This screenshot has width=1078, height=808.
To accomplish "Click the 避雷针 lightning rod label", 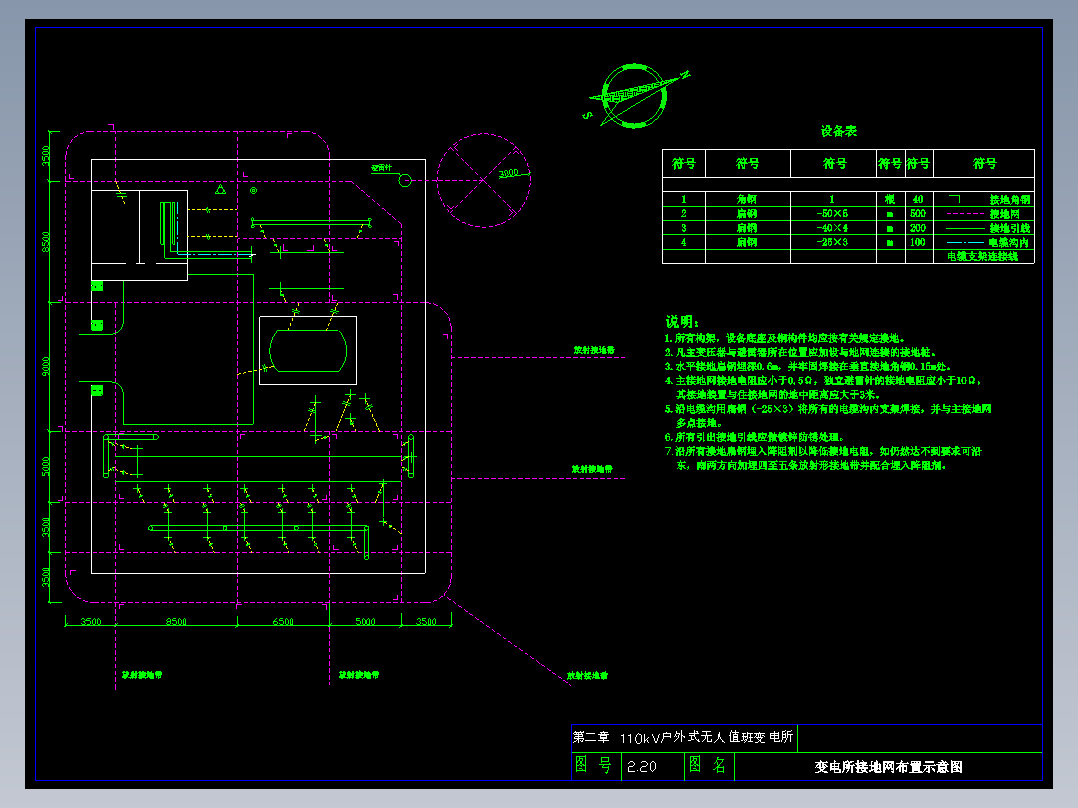I will [x=382, y=168].
